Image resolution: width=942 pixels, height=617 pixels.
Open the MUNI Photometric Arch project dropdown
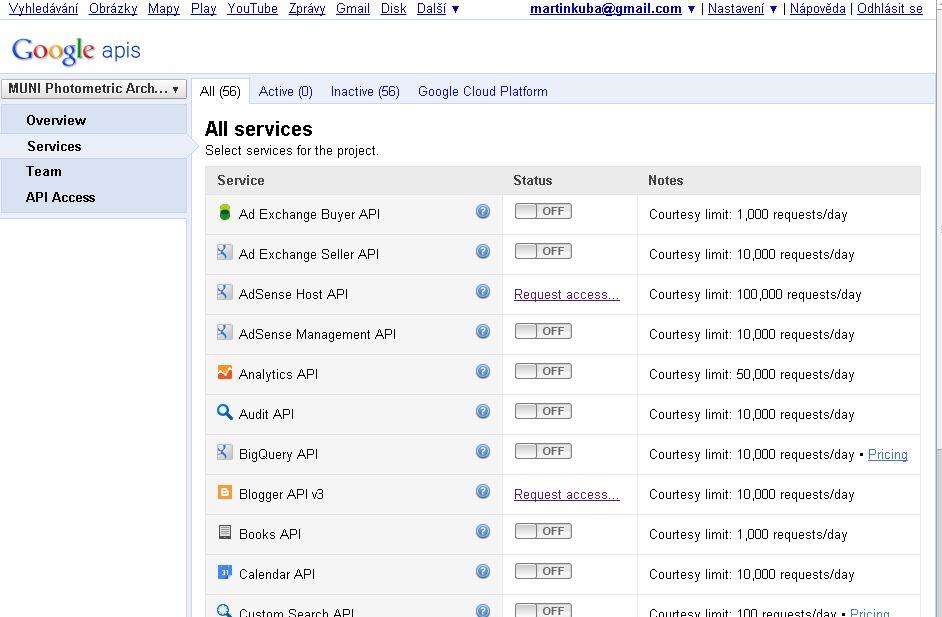[94, 89]
